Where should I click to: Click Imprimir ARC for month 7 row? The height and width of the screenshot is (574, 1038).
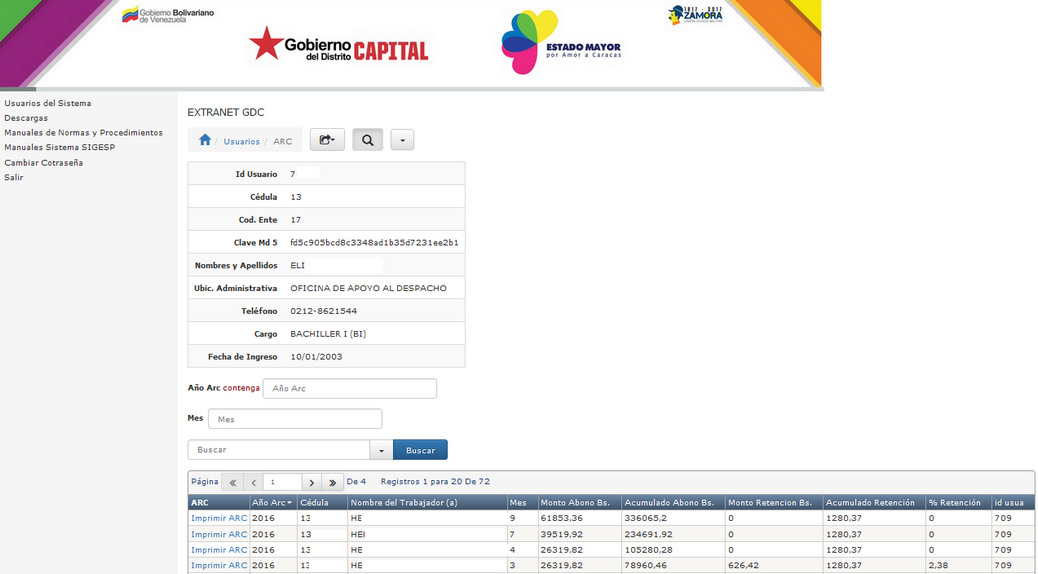click(219, 534)
